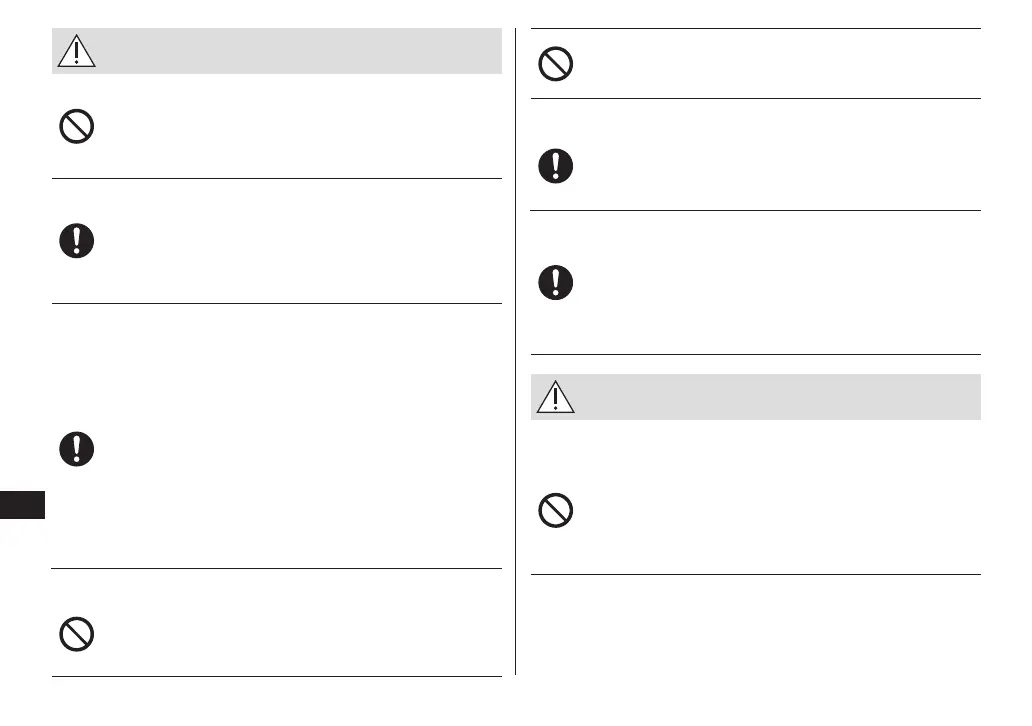Click blank text area beside the left column's first prohibition symbol
This screenshot has width=1032, height=726.
(x=300, y=126)
